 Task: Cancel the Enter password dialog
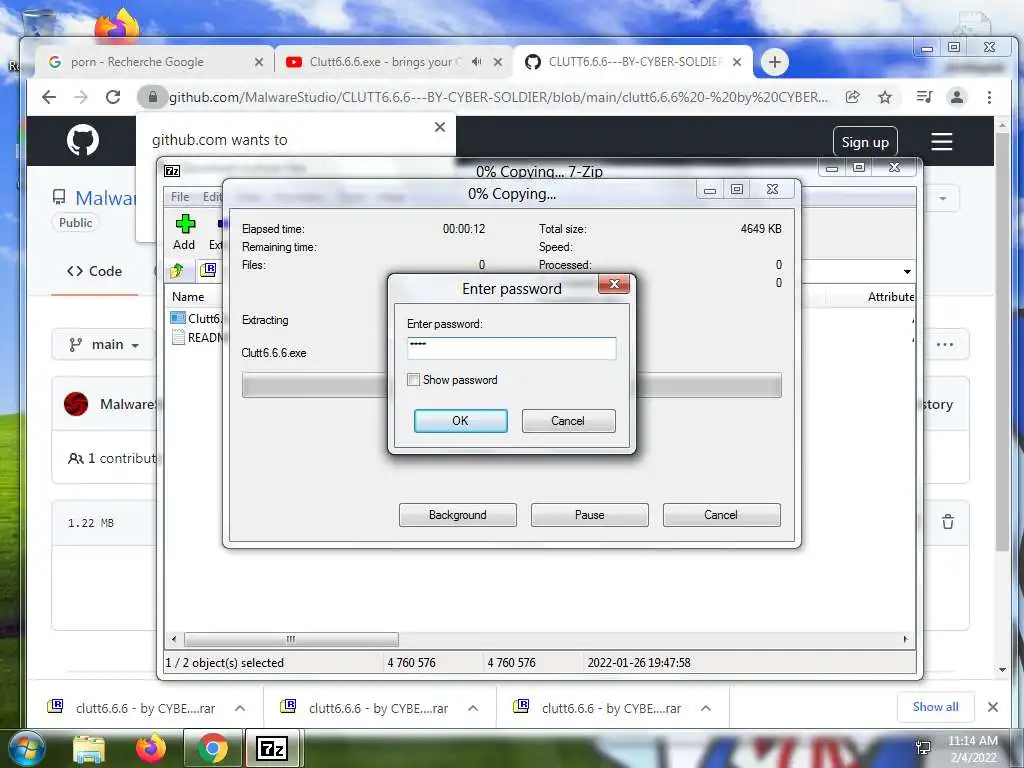point(568,421)
